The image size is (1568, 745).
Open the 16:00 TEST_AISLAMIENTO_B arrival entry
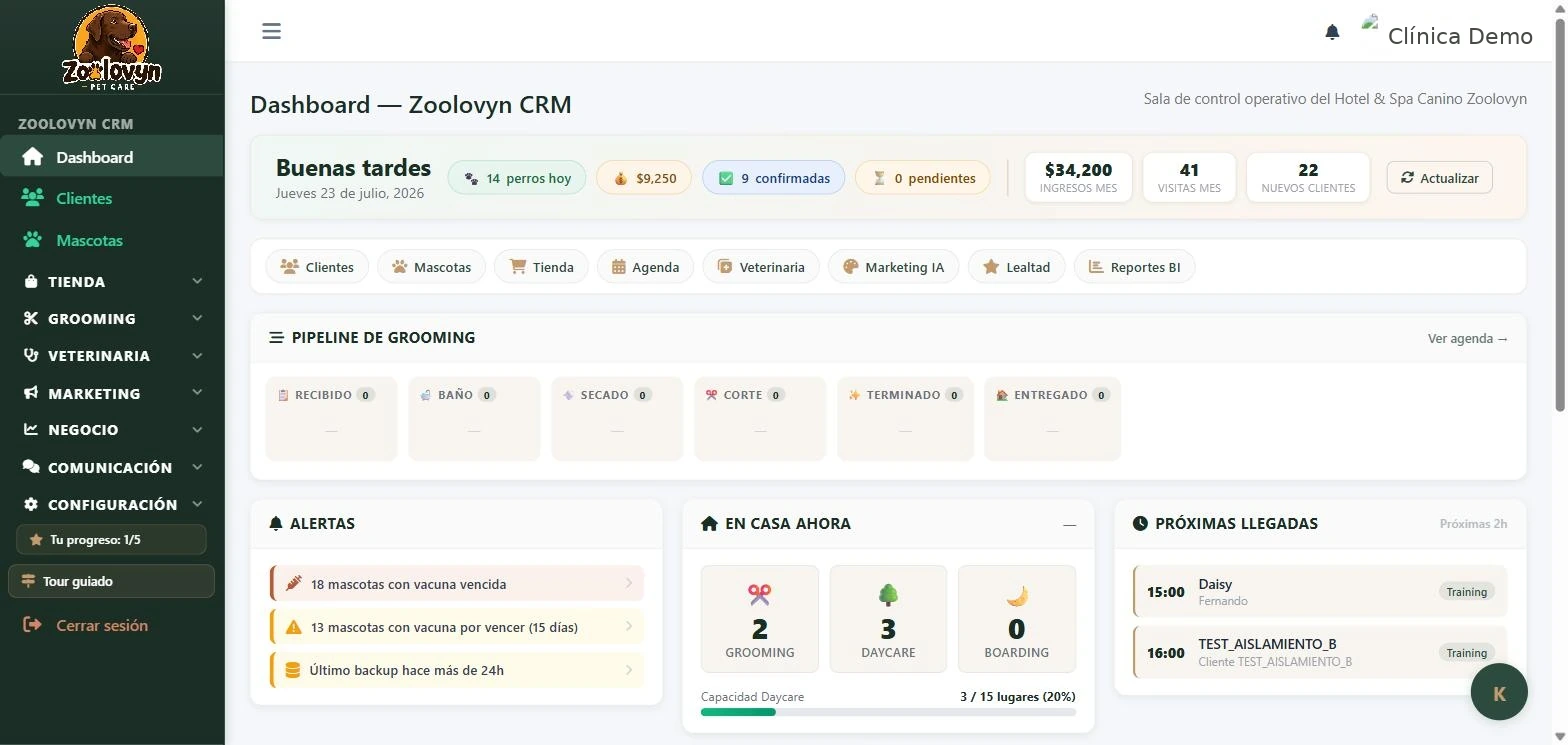(x=1320, y=653)
